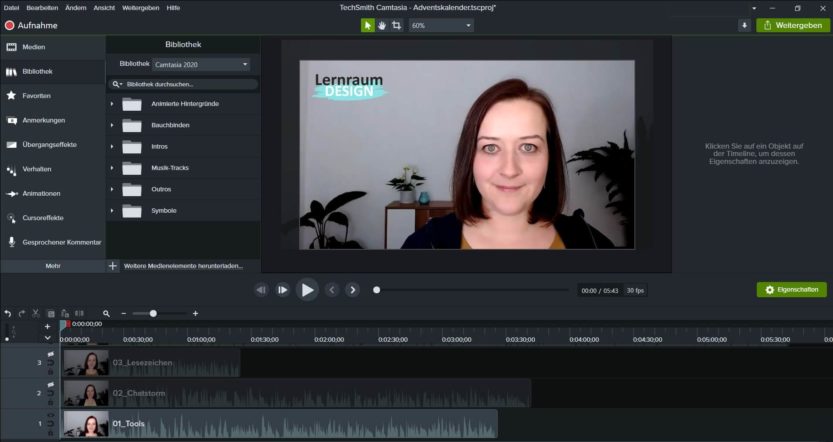Open the Datei menu
The height and width of the screenshot is (442, 833).
[x=11, y=8]
